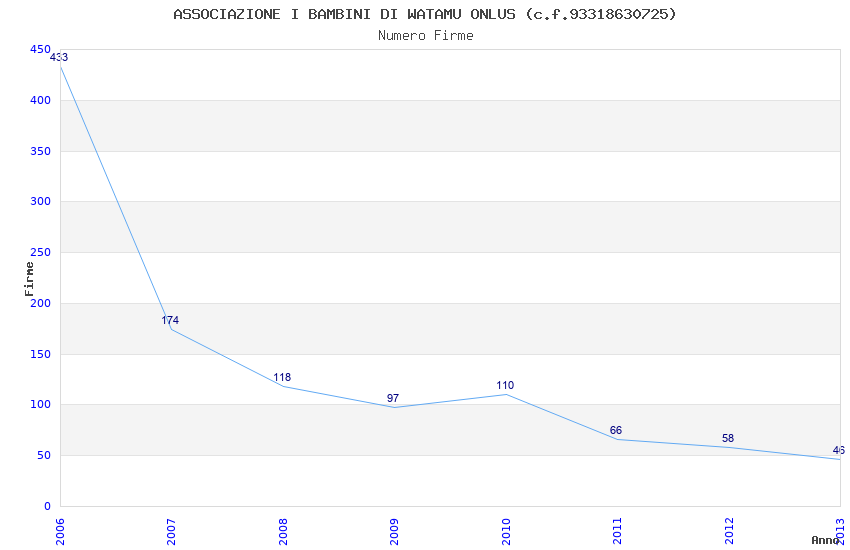The image size is (850, 550).
Task: Click the y-axis value 400
Action: click(x=40, y=100)
